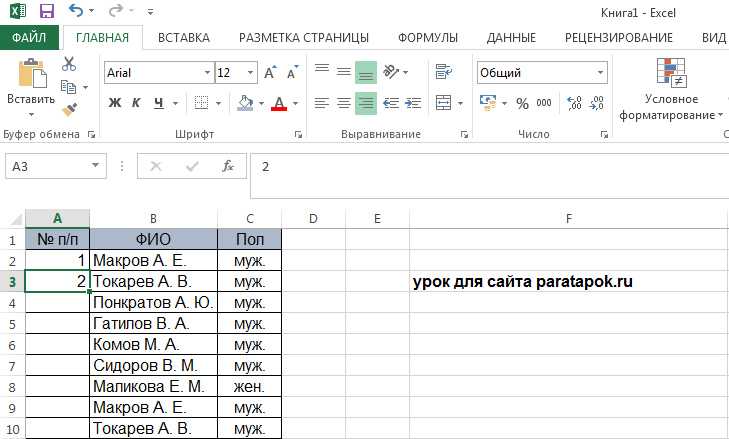Open the ФАЙЛ tab
729x439 pixels.
[29, 38]
